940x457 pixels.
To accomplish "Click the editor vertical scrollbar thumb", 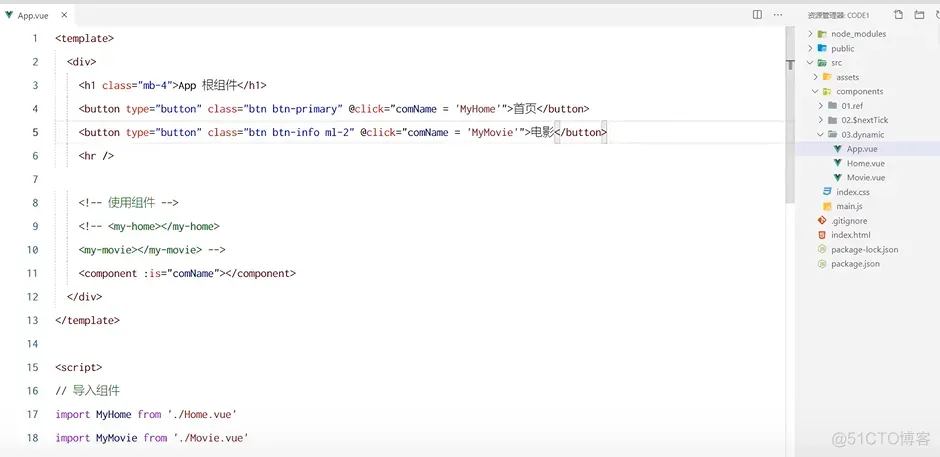I will [790, 114].
